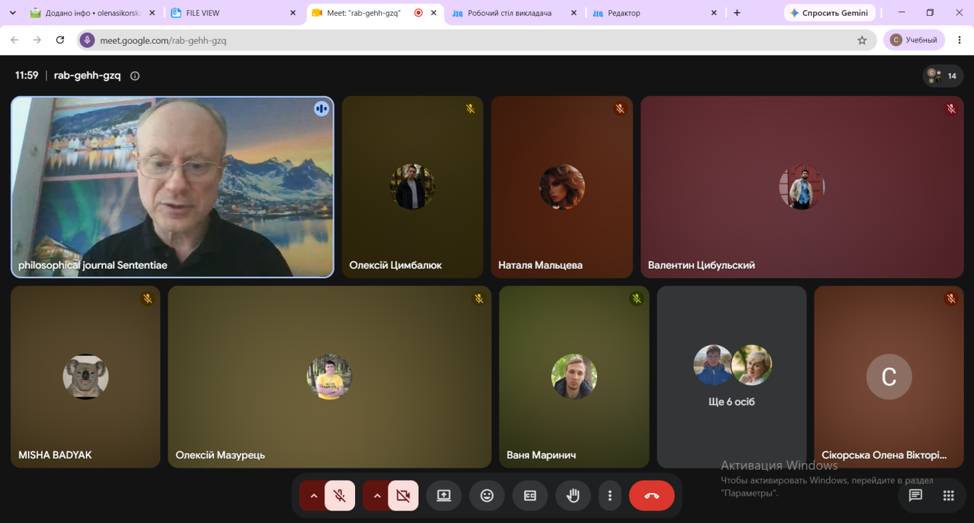The image size is (974, 523).
Task: Click the meet.google.com address bar
Action: (x=472, y=40)
